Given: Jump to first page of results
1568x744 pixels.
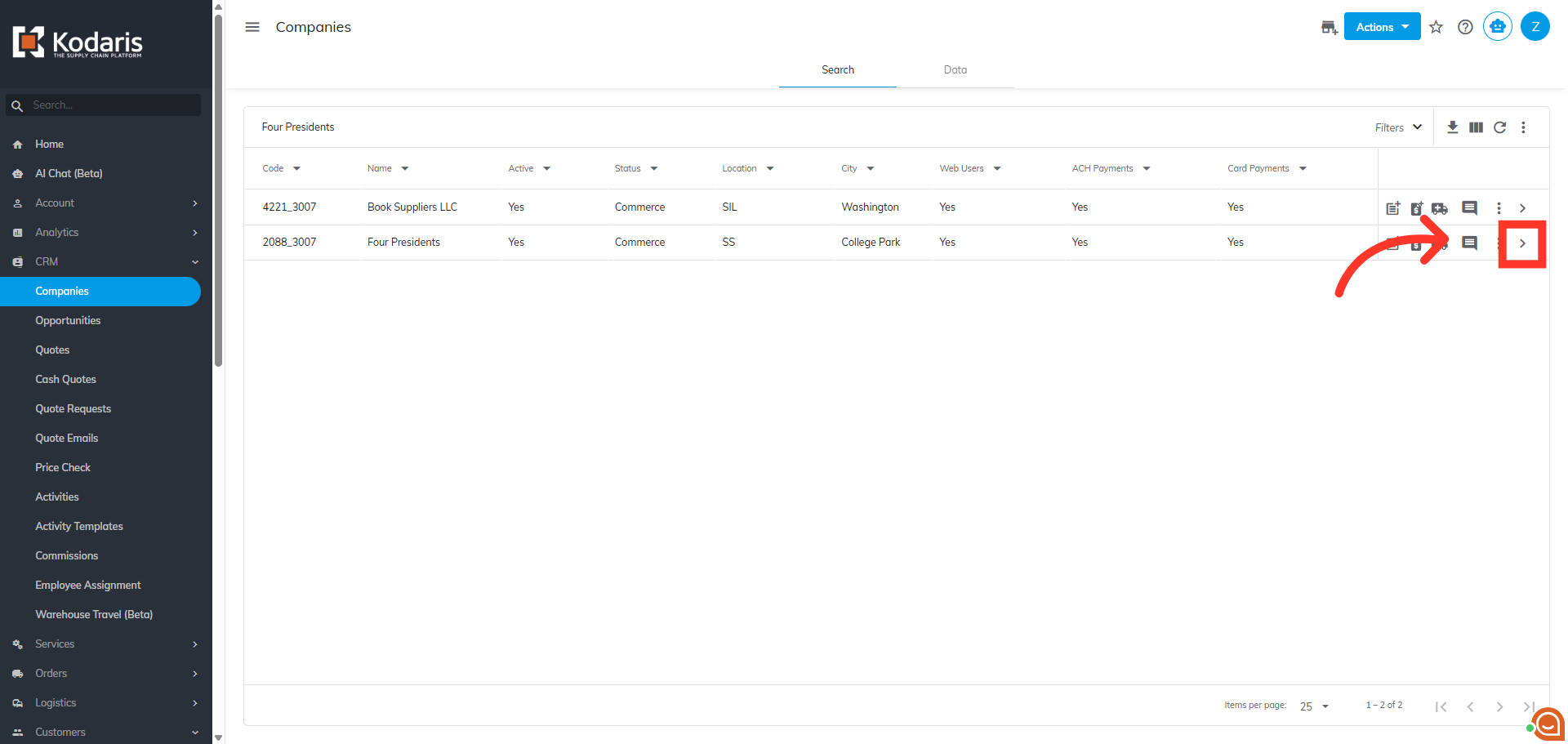Looking at the screenshot, I should pos(1441,706).
